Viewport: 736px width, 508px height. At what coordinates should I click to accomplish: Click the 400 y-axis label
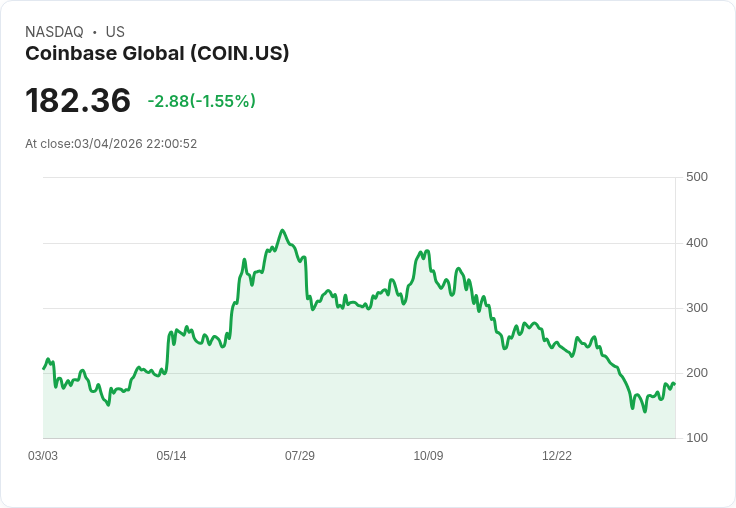697,243
